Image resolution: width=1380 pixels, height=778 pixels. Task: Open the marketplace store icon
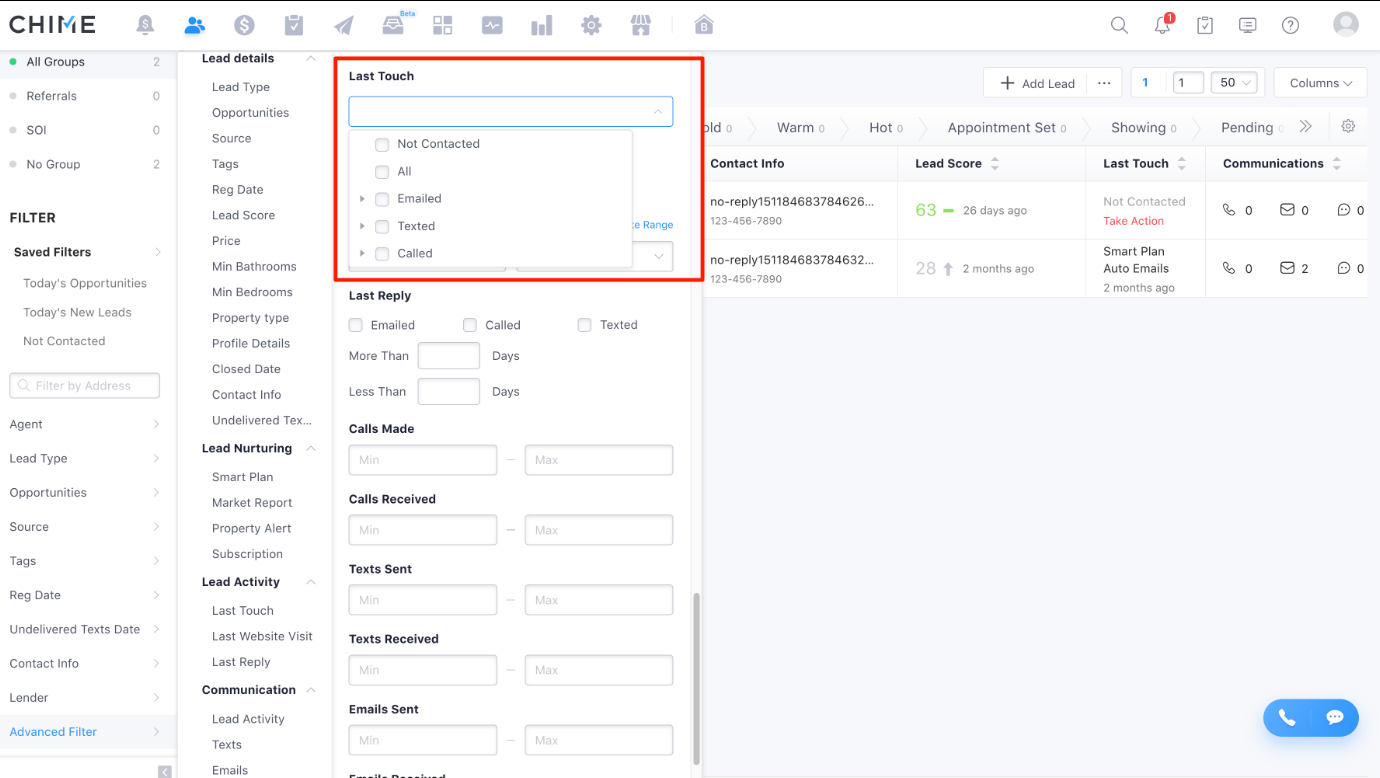coord(641,25)
